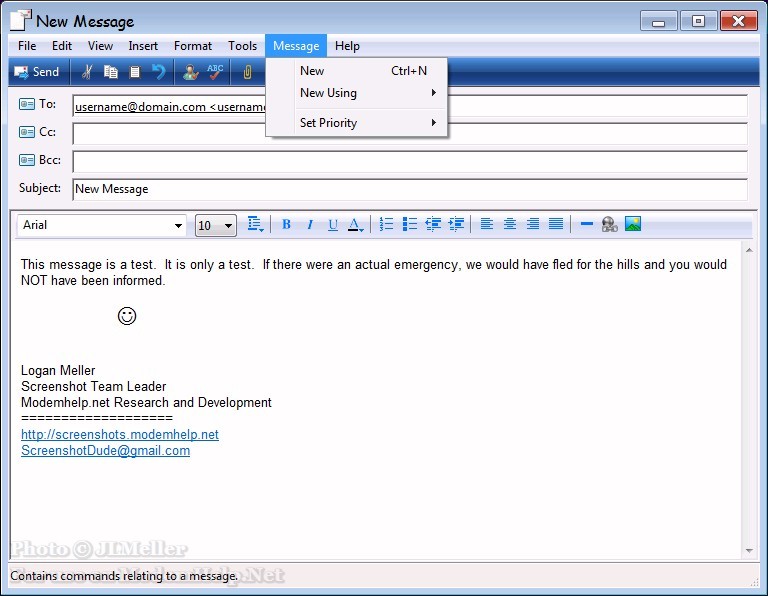Toggle underline formatting
768x596 pixels.
[x=333, y=224]
